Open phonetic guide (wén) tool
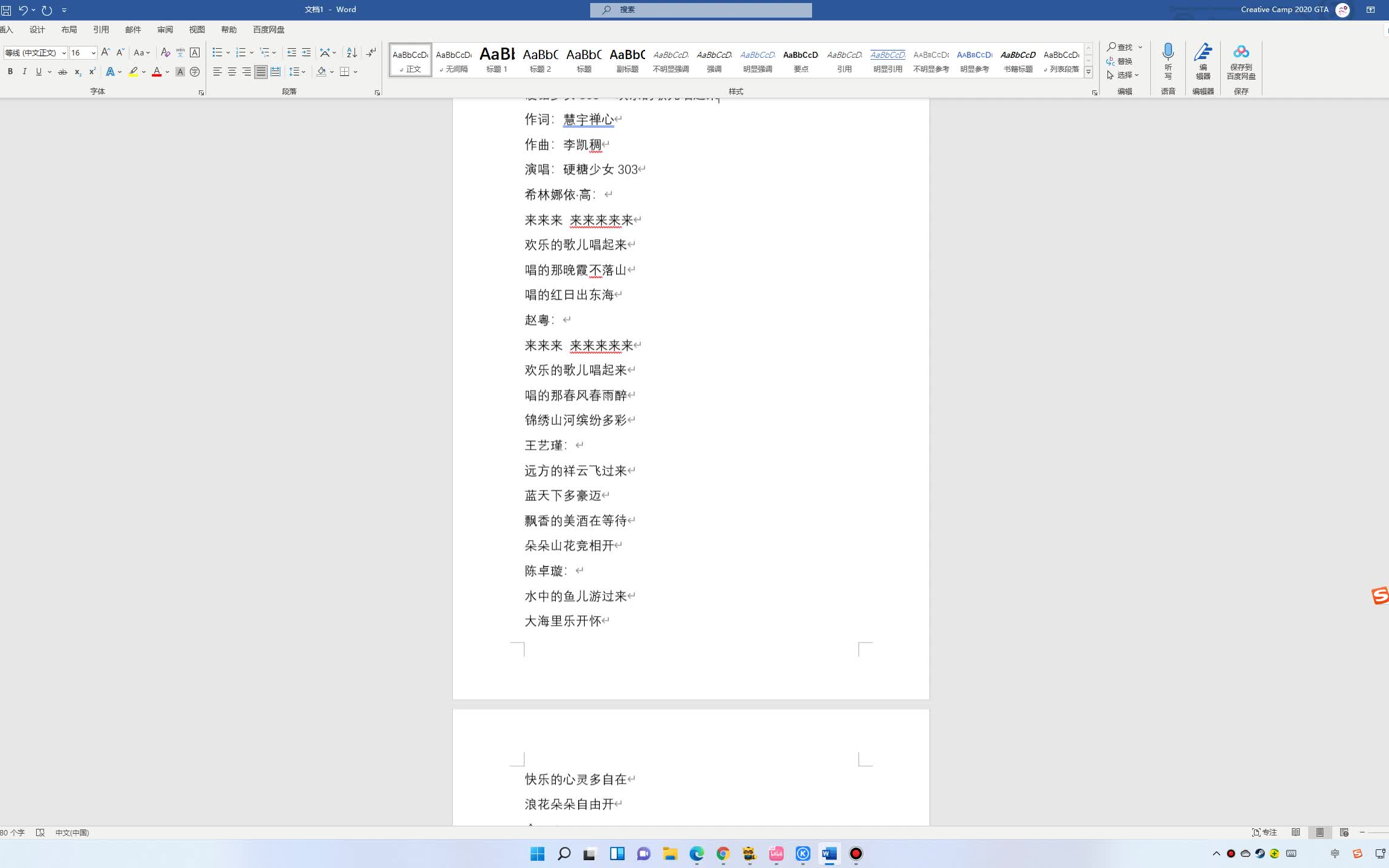The height and width of the screenshot is (868, 1389). click(180, 52)
